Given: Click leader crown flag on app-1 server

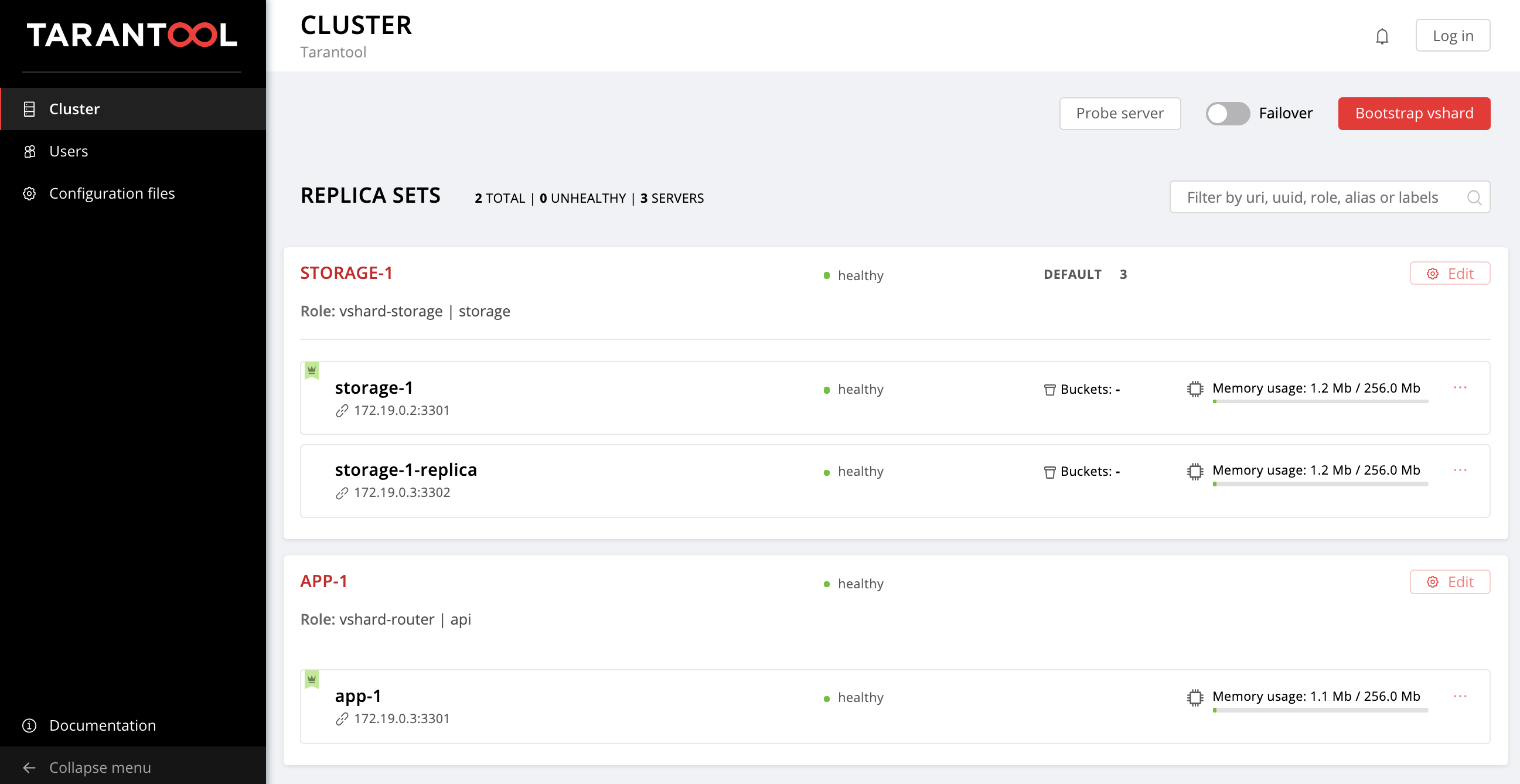Looking at the screenshot, I should (x=312, y=679).
